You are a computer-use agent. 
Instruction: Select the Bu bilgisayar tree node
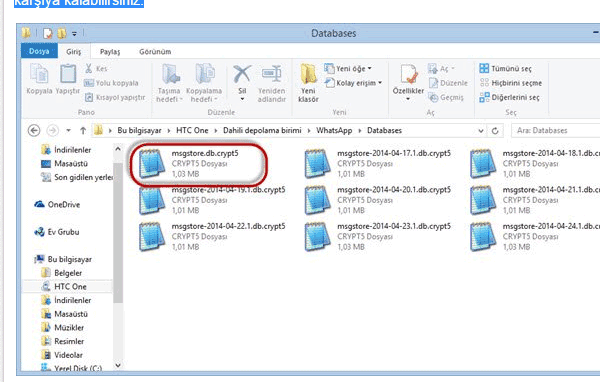coord(63,259)
